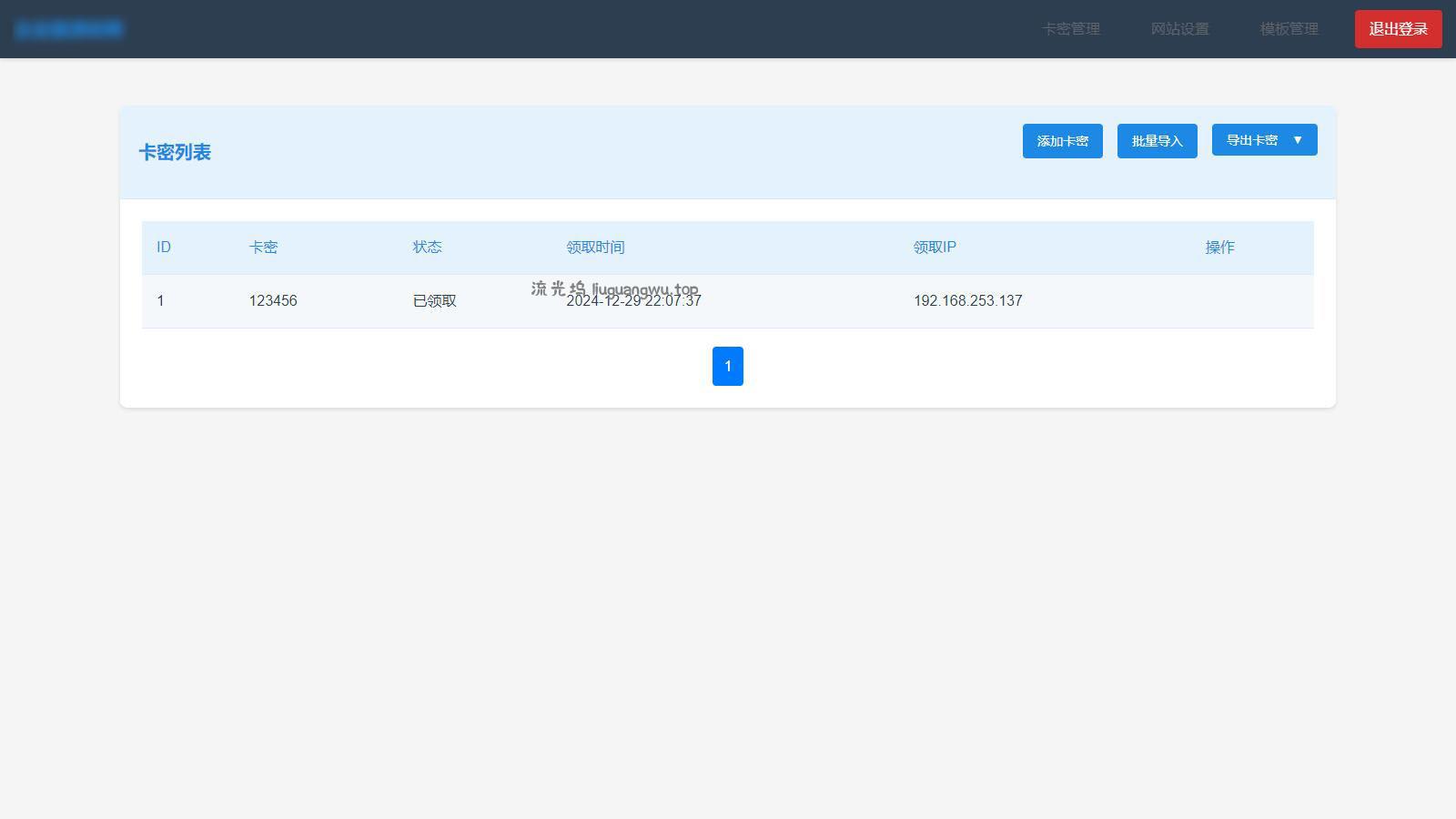Click the IP address 192.168.253.137

[x=967, y=301]
